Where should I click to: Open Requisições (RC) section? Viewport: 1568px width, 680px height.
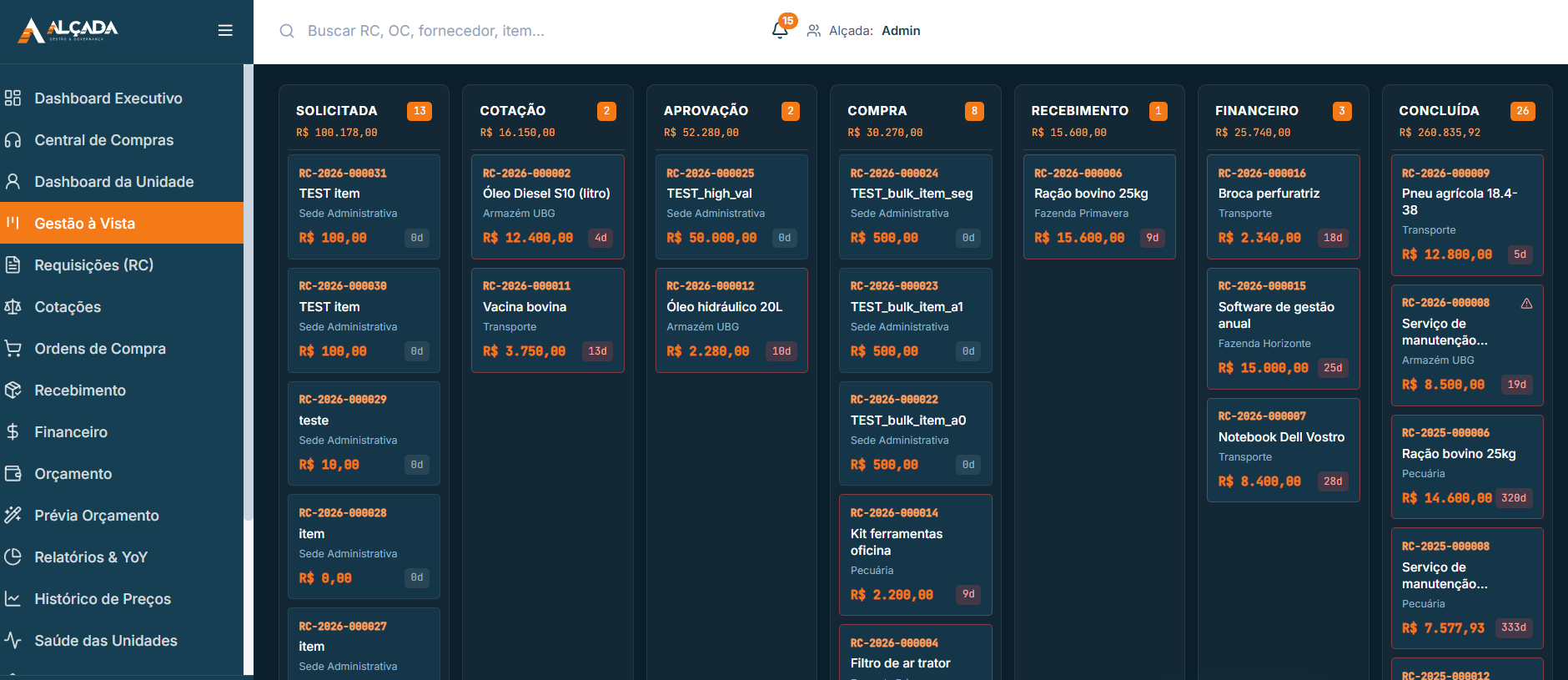[122, 265]
